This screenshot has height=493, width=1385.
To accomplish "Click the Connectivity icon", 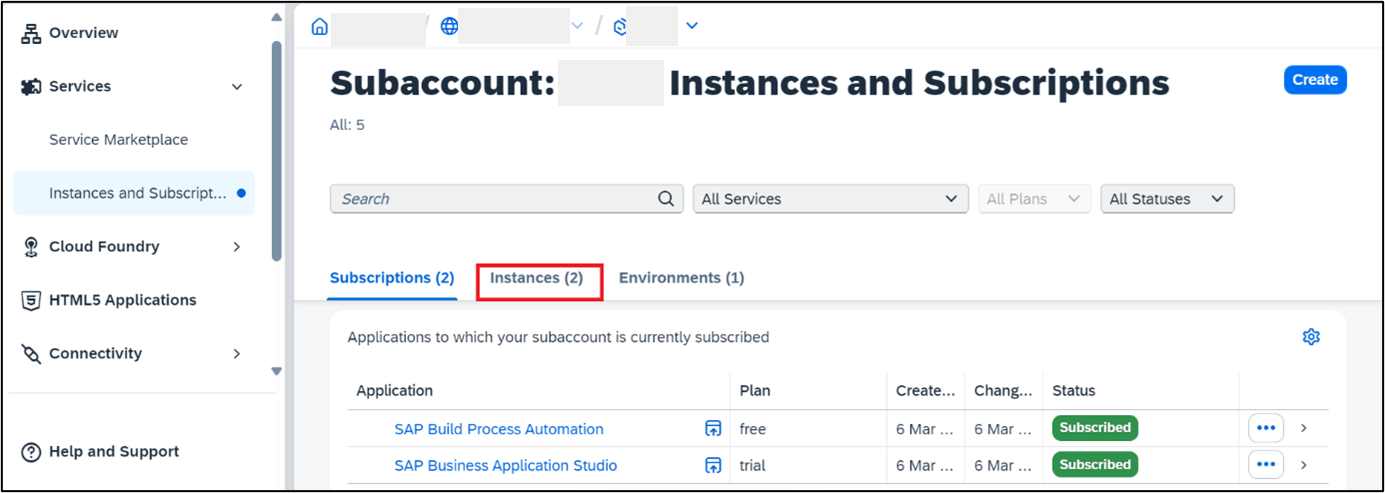I will coord(31,354).
